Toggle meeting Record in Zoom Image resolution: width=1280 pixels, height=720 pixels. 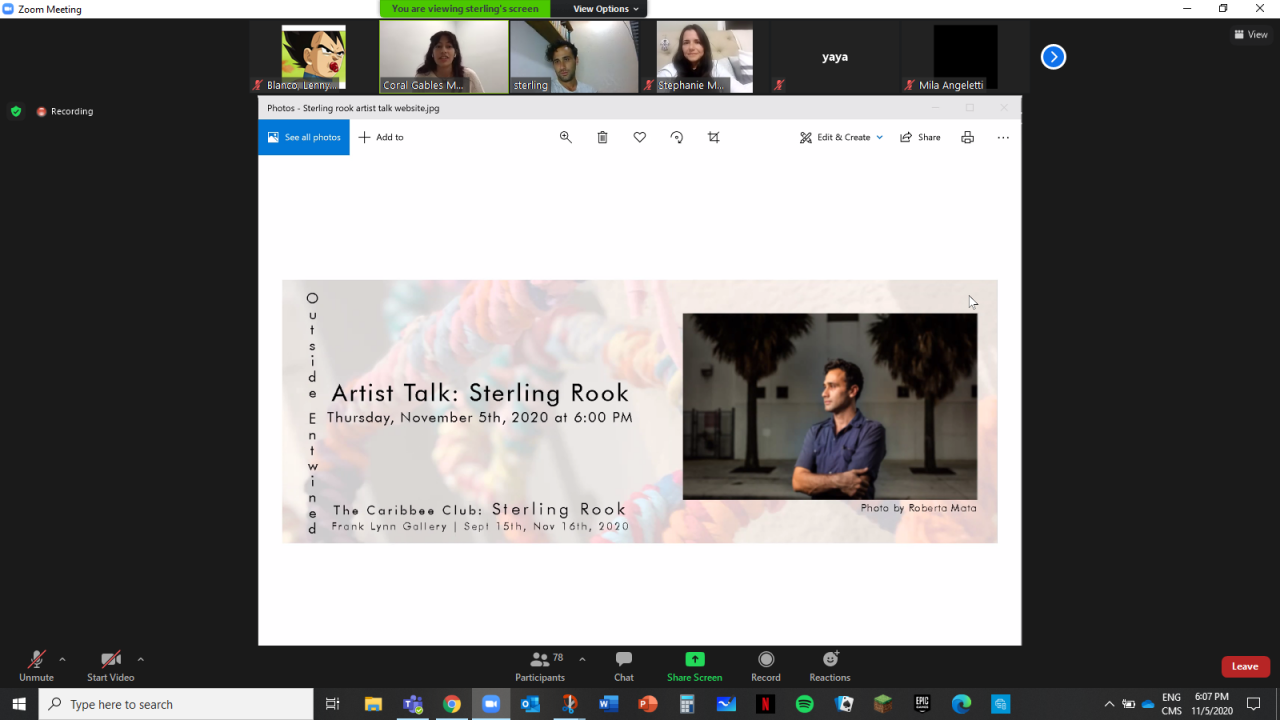[766, 666]
